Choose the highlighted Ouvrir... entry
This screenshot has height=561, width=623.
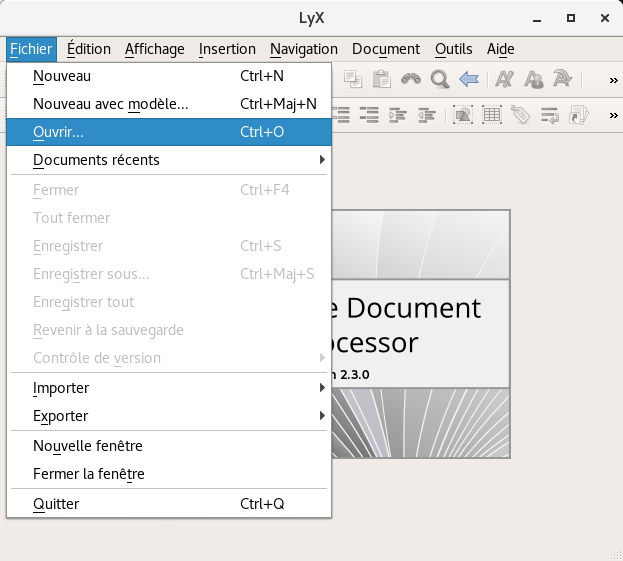click(169, 132)
